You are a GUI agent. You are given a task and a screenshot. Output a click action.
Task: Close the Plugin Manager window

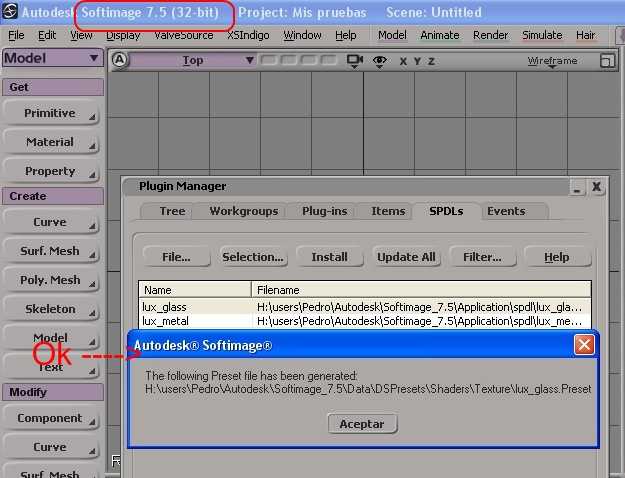(x=596, y=187)
